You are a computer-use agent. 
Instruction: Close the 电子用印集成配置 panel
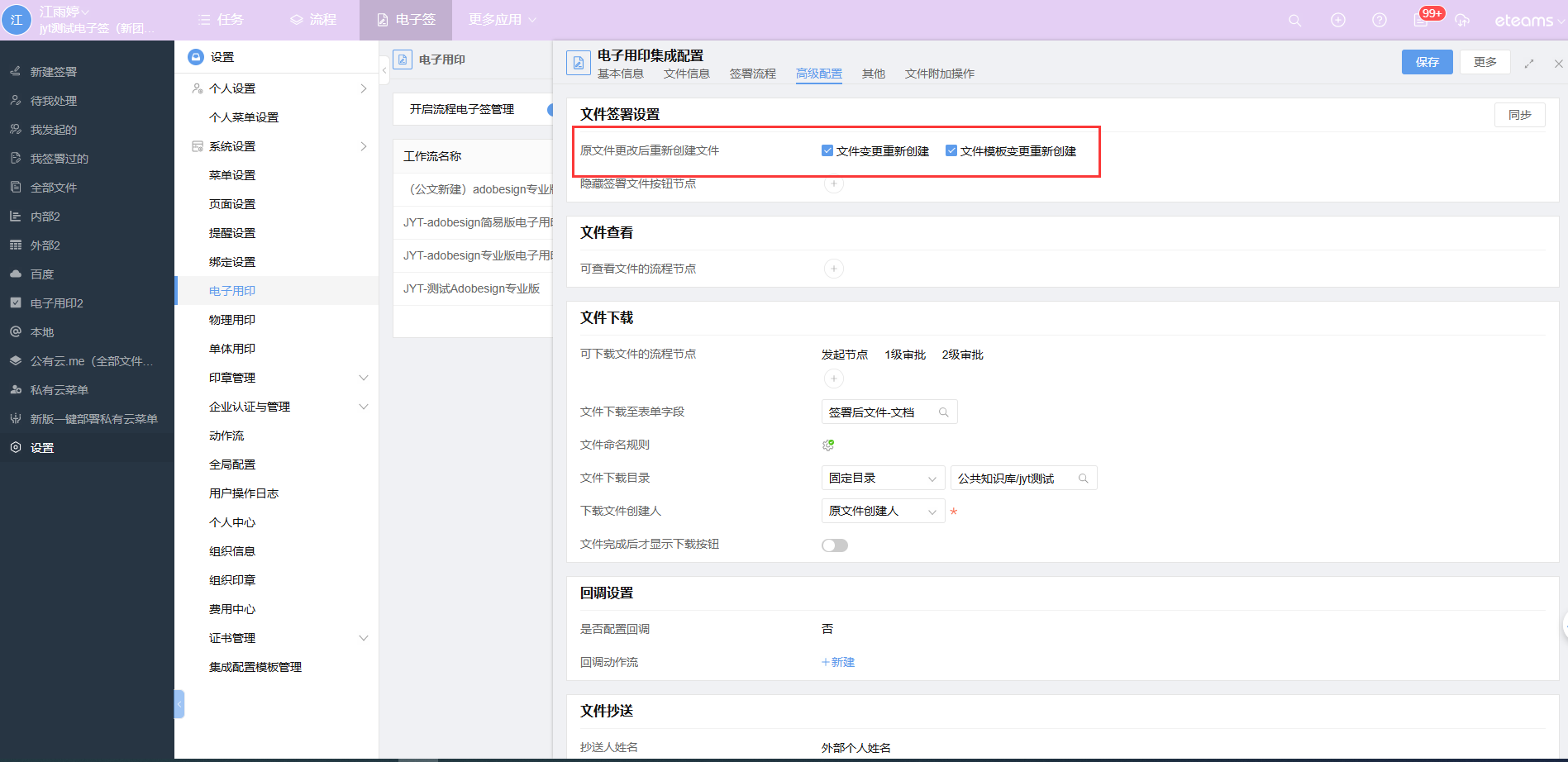pos(1558,63)
